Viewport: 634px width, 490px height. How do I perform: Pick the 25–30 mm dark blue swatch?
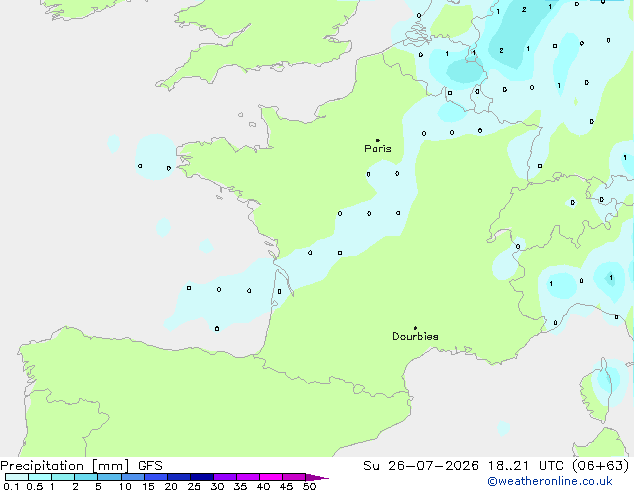click(x=202, y=477)
